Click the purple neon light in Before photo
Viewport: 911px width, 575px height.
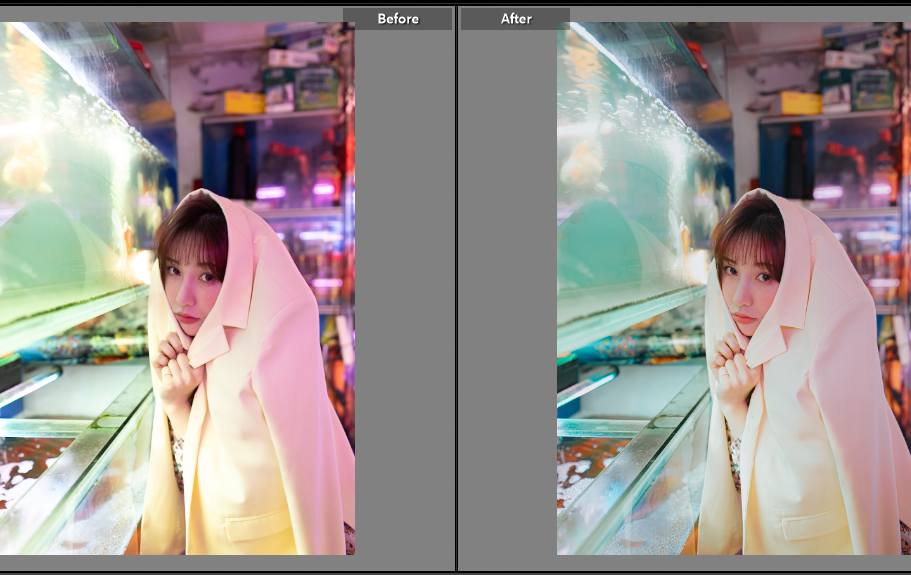270,192
